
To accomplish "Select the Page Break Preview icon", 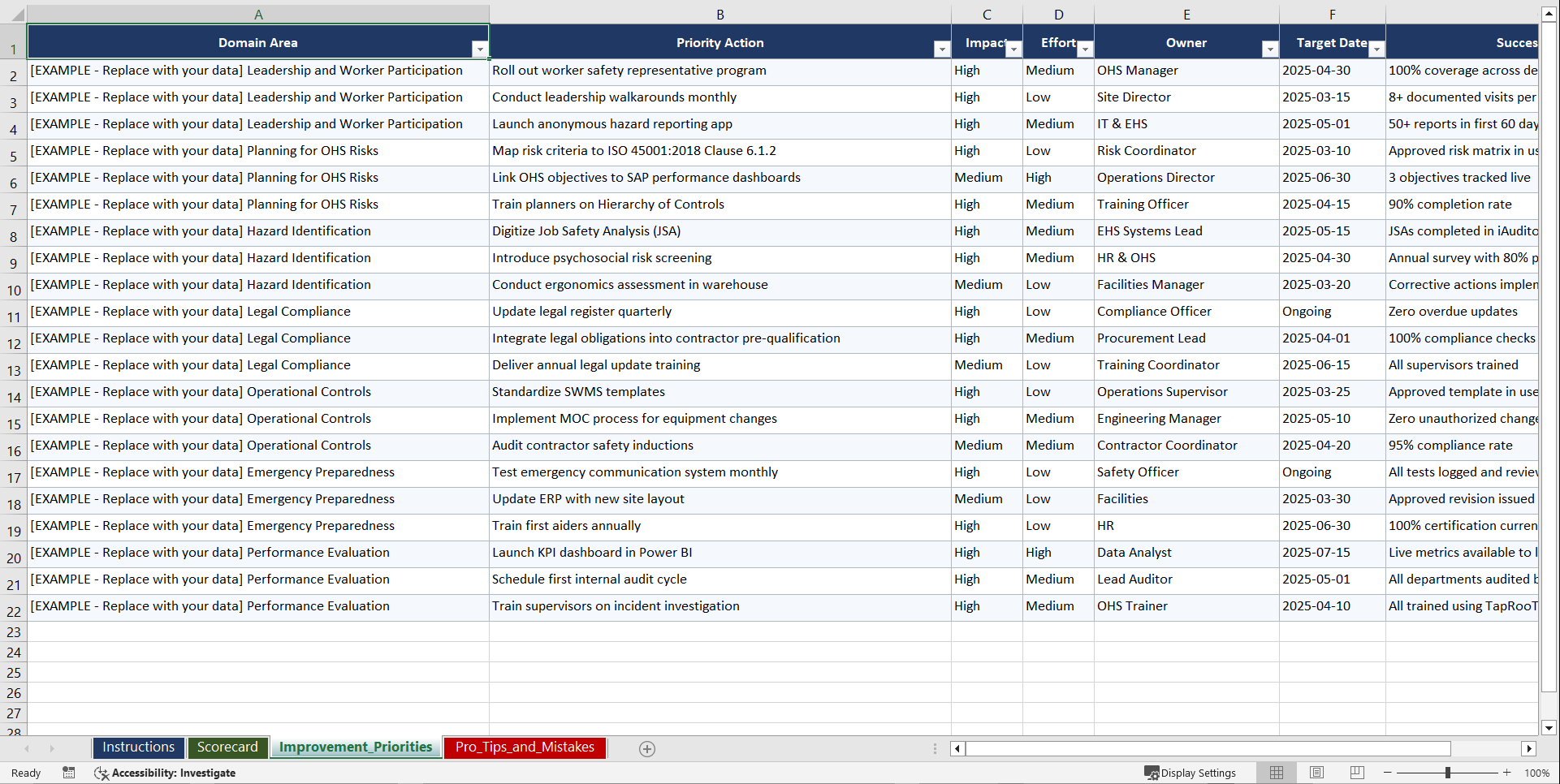I will click(1356, 773).
